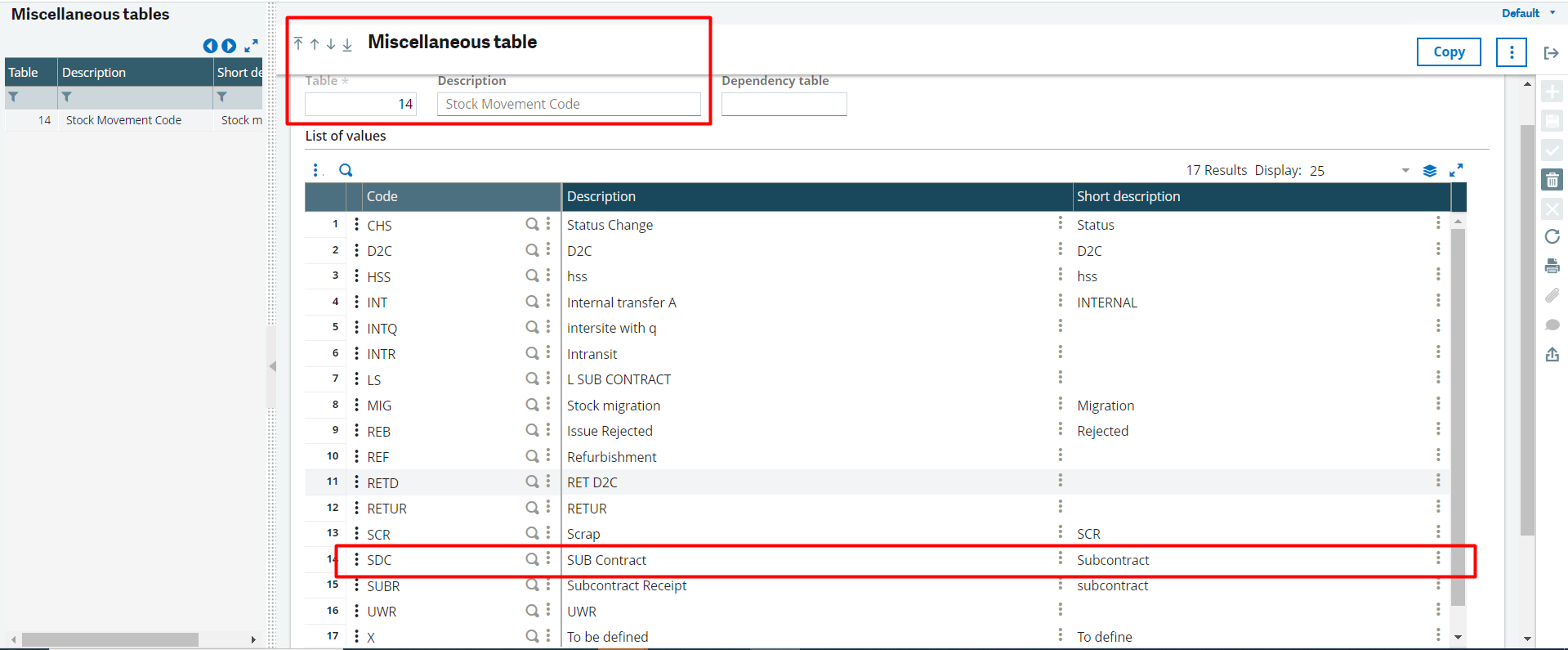
Task: Open row actions menu for CHS row
Action: pos(356,224)
